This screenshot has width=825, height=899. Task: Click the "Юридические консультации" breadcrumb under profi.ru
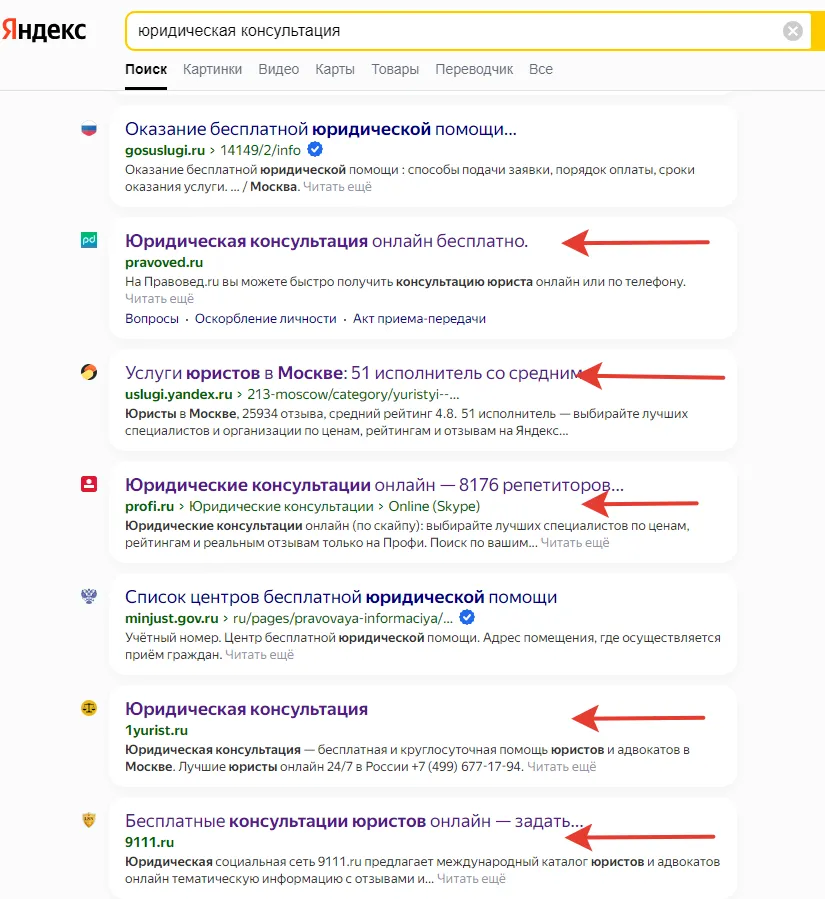coord(281,506)
